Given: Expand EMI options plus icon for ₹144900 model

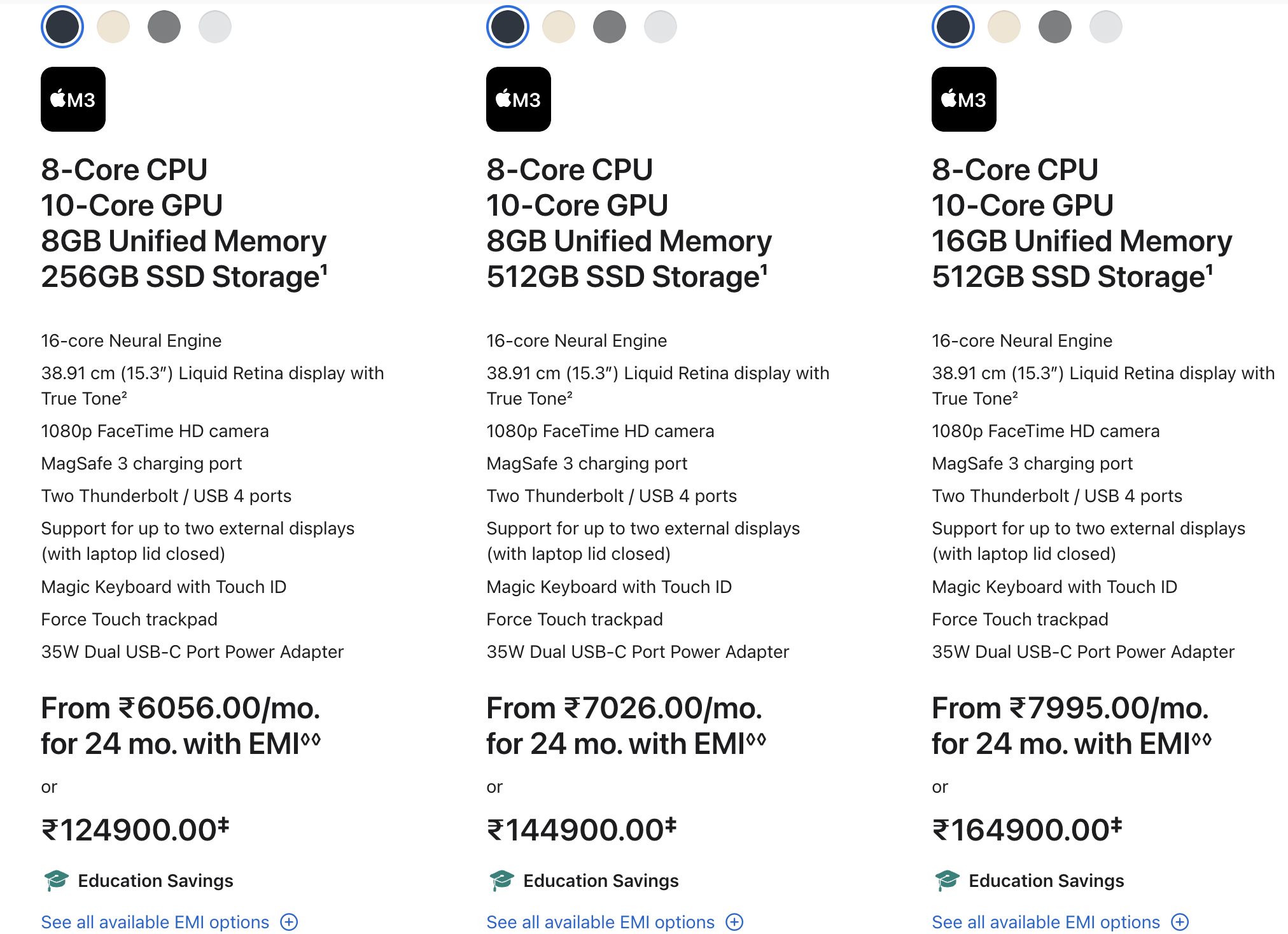Looking at the screenshot, I should pyautogui.click(x=735, y=922).
